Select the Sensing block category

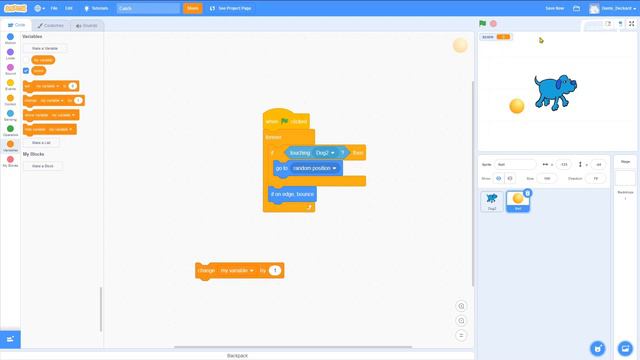pos(10,116)
